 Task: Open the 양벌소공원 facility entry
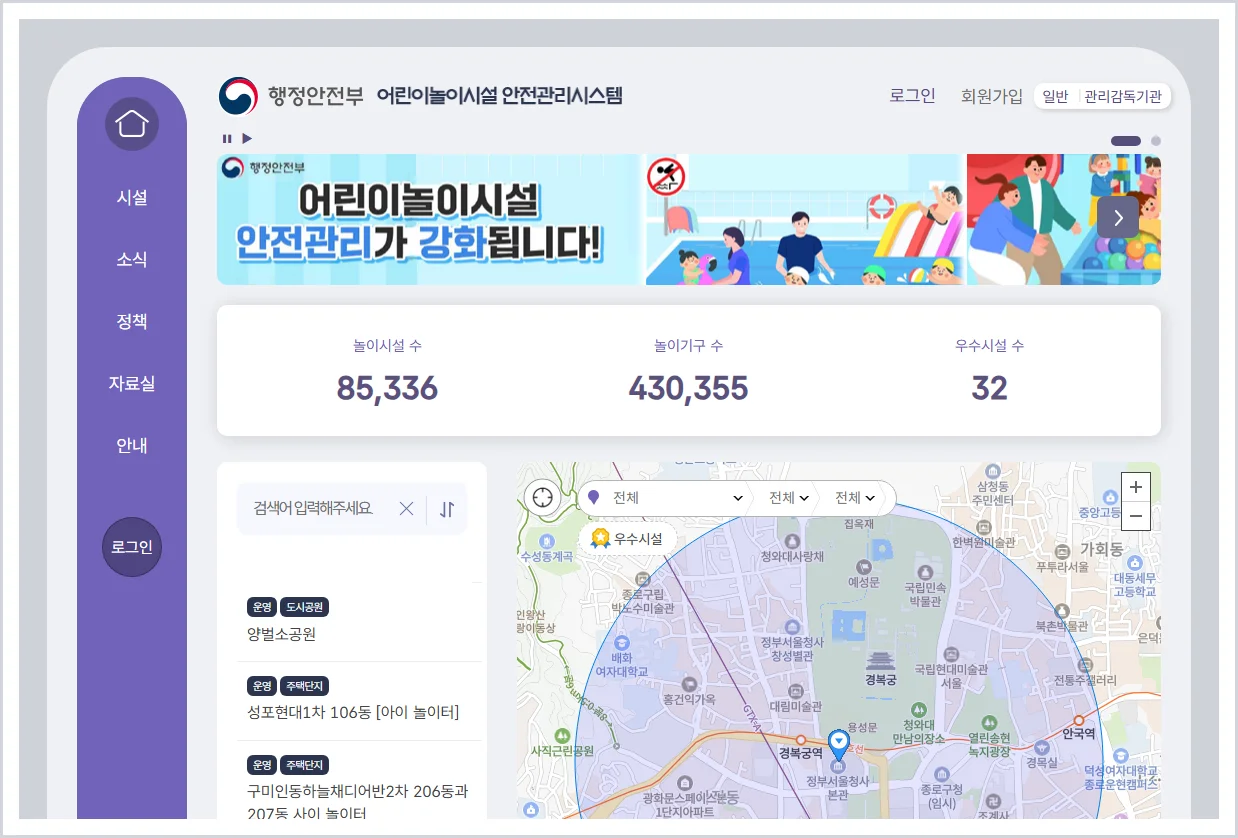point(281,634)
